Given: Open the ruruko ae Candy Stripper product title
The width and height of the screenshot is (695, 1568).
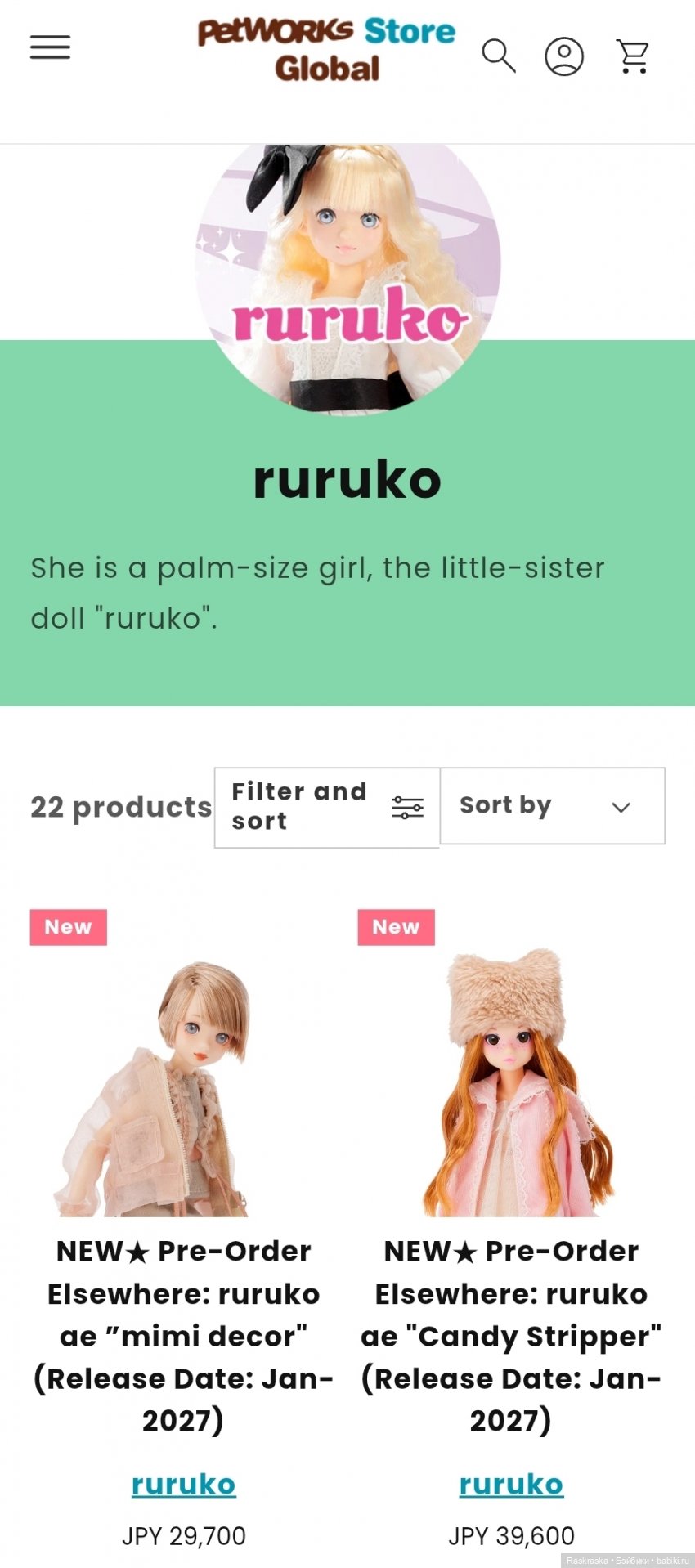Looking at the screenshot, I should click(511, 1336).
